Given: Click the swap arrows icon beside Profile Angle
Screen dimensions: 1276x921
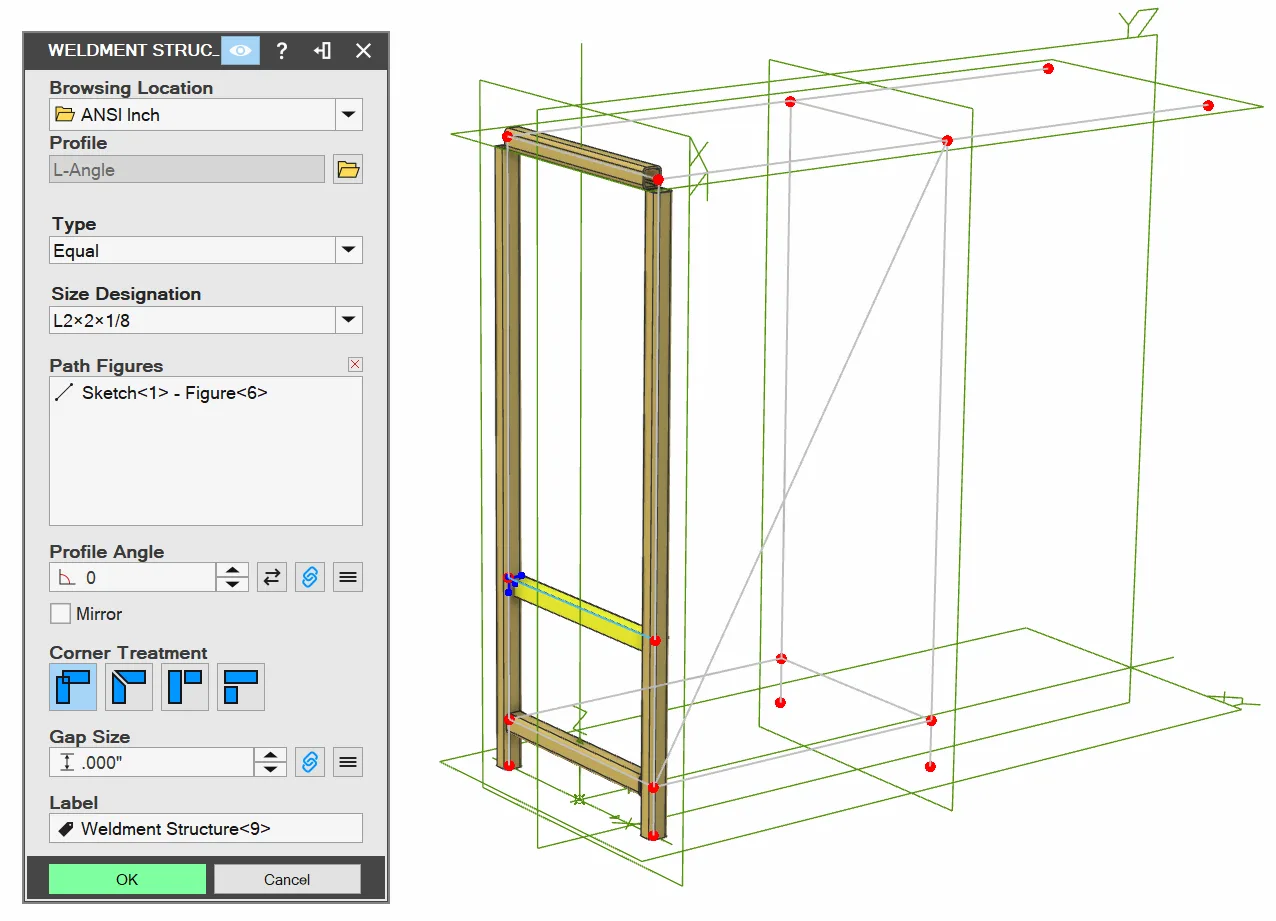Looking at the screenshot, I should click(272, 577).
